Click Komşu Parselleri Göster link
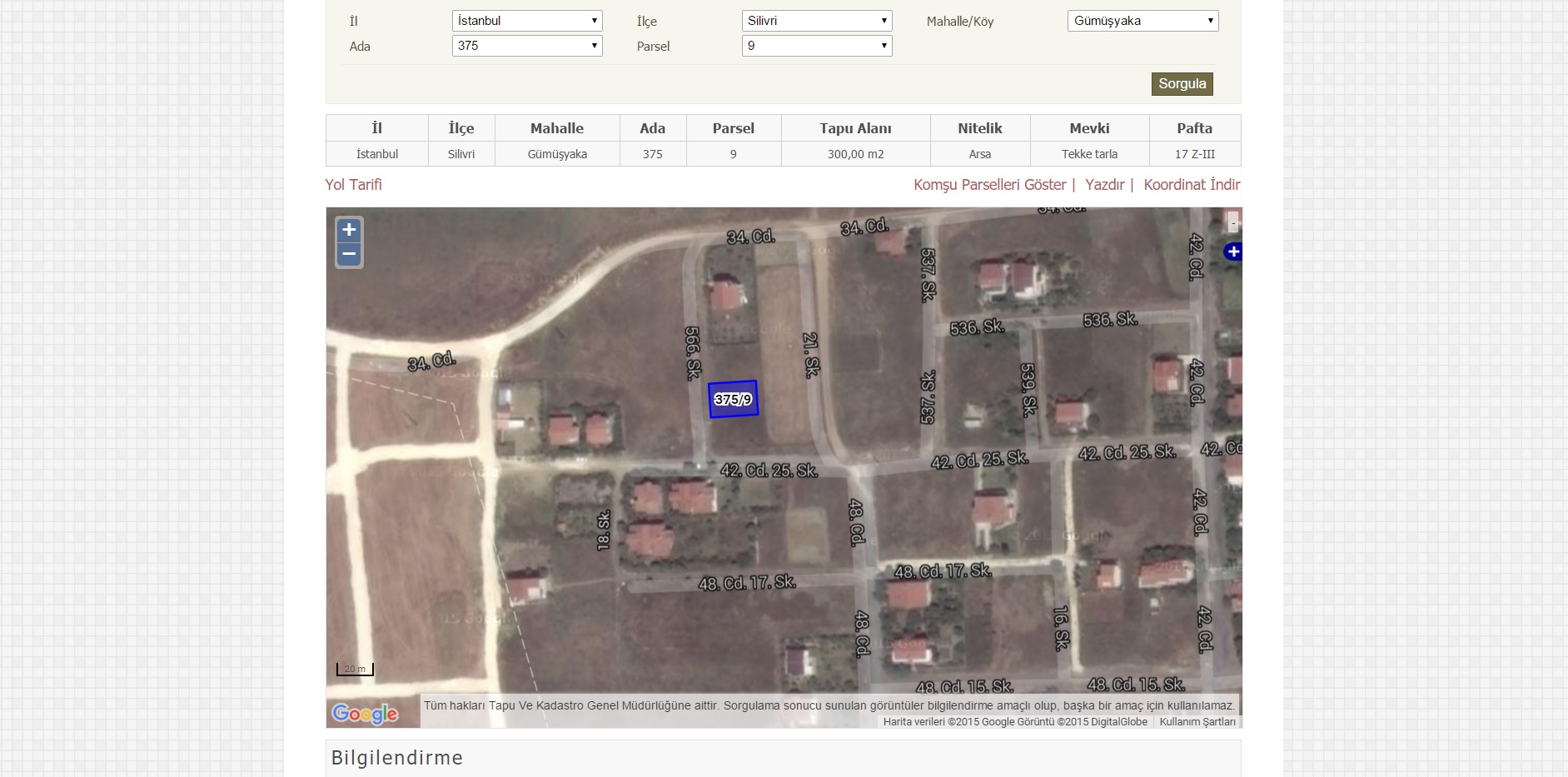 pyautogui.click(x=990, y=185)
